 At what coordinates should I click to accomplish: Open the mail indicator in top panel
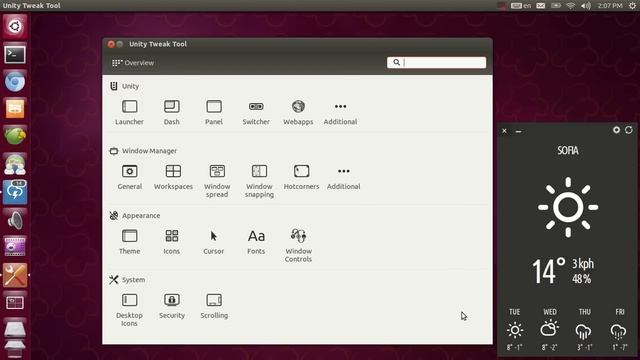[x=540, y=6]
